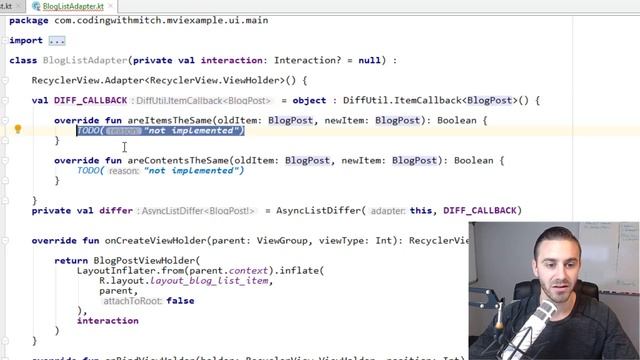
Task: Open the yellow lightbulb intention actions
Action: pos(18,129)
